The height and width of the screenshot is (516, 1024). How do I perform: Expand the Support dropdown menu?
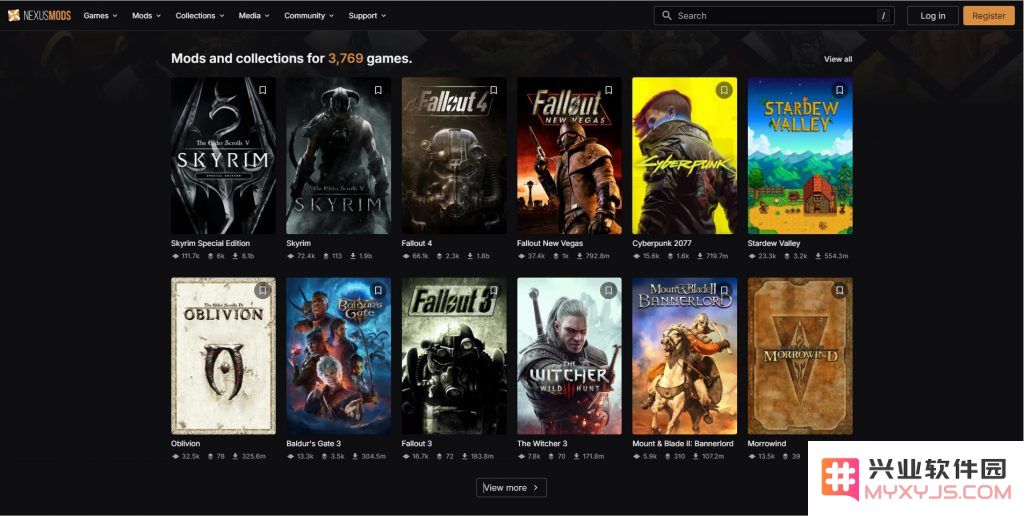pos(367,16)
